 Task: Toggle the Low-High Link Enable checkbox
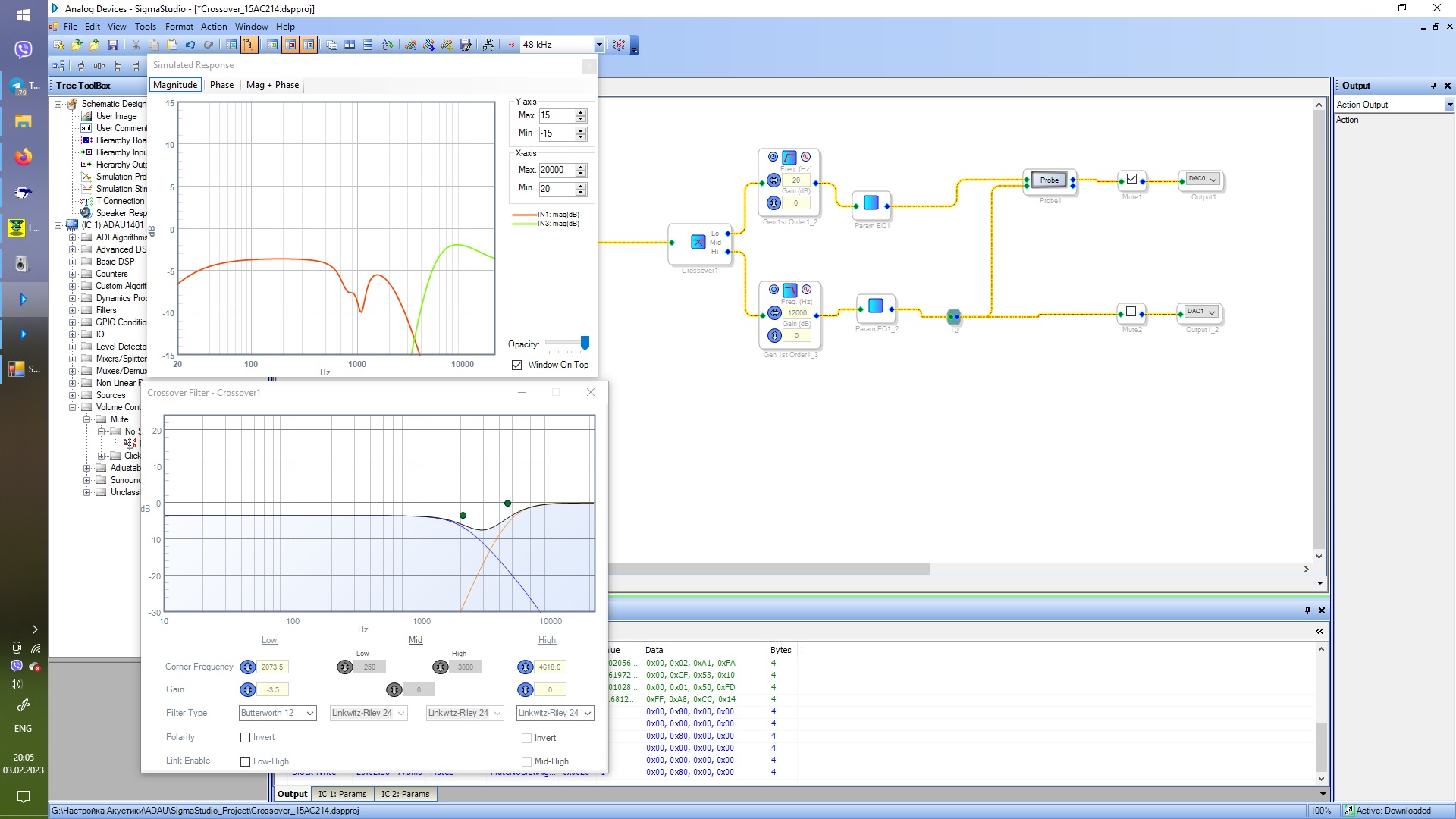coord(245,761)
